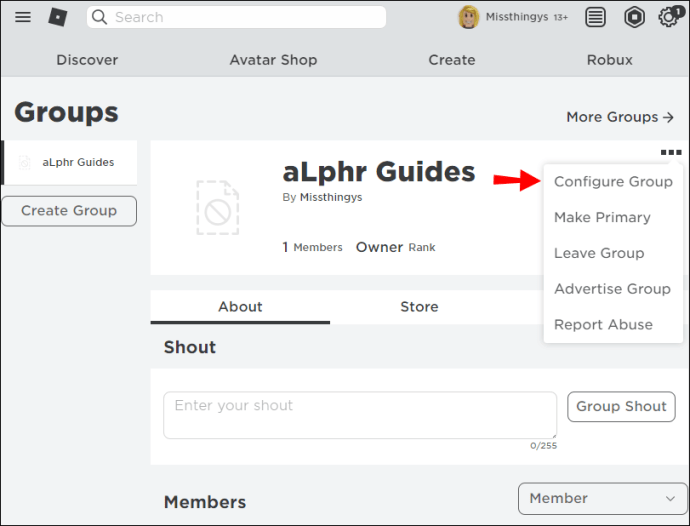The width and height of the screenshot is (690, 526).
Task: Click the aLphr Guides group title
Action: [379, 172]
